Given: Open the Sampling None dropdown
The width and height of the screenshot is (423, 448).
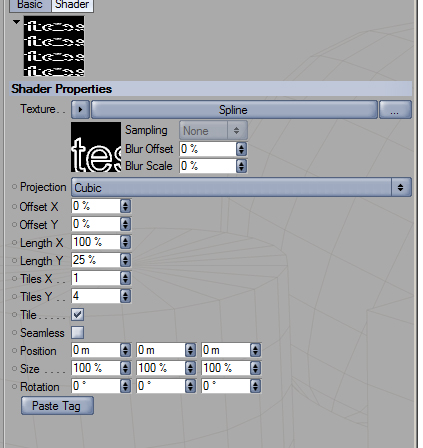Looking at the screenshot, I should click(x=213, y=130).
